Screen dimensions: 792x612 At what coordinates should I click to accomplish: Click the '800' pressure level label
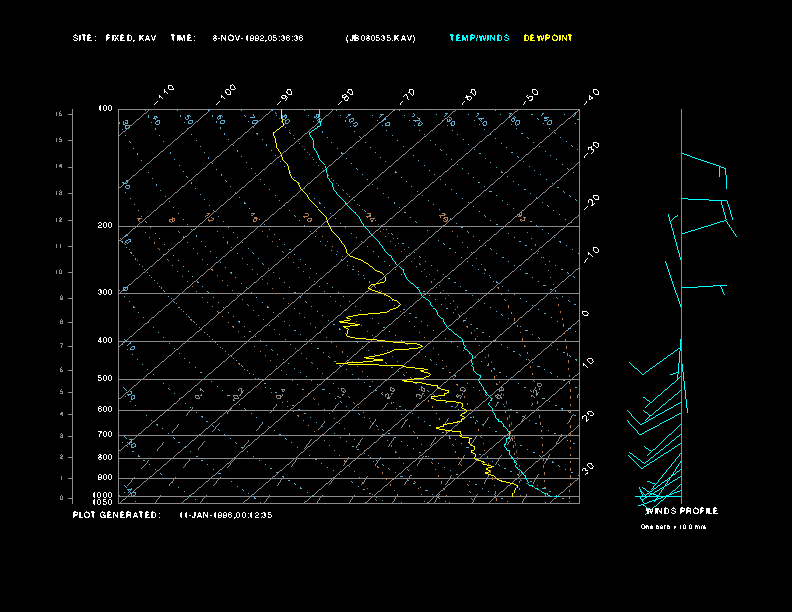click(x=105, y=457)
